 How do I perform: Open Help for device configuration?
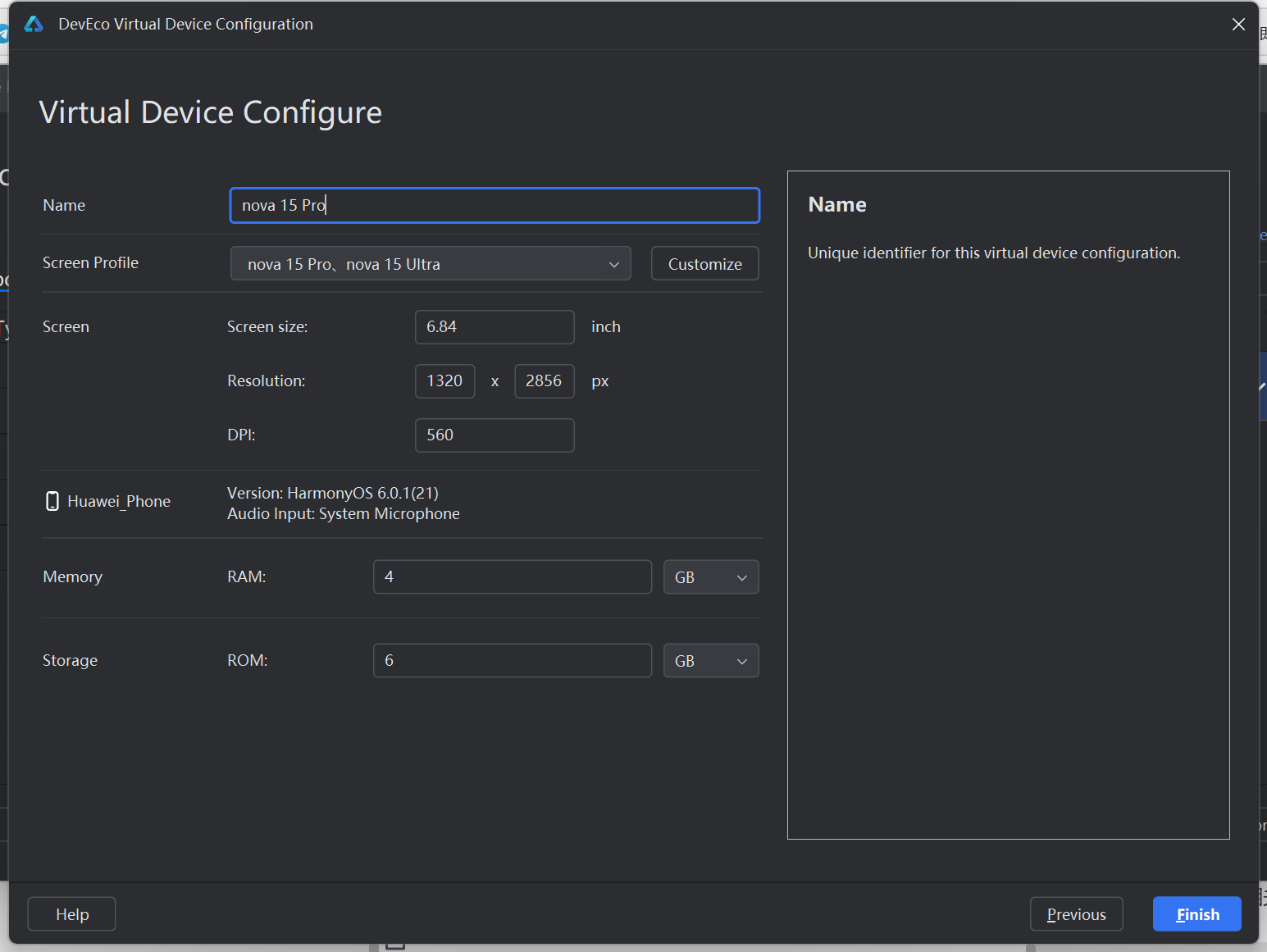tap(72, 914)
